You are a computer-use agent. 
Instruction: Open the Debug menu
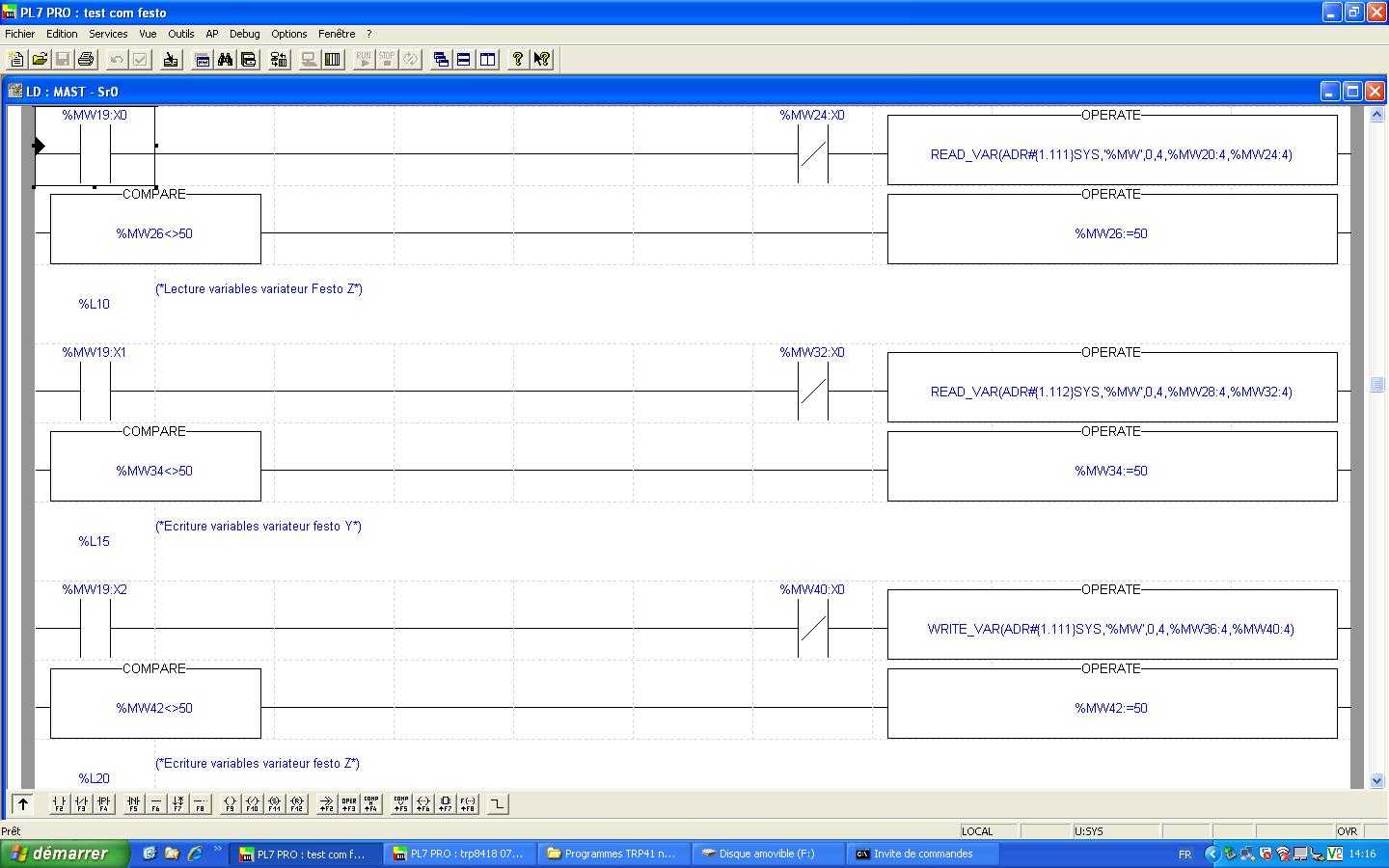point(244,34)
